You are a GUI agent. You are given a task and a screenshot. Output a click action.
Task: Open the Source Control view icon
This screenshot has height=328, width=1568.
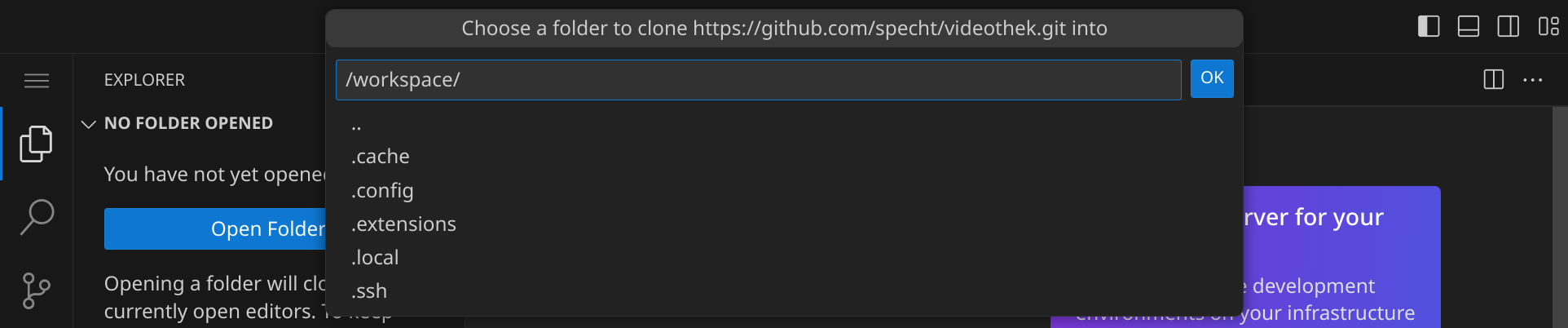pos(36,290)
